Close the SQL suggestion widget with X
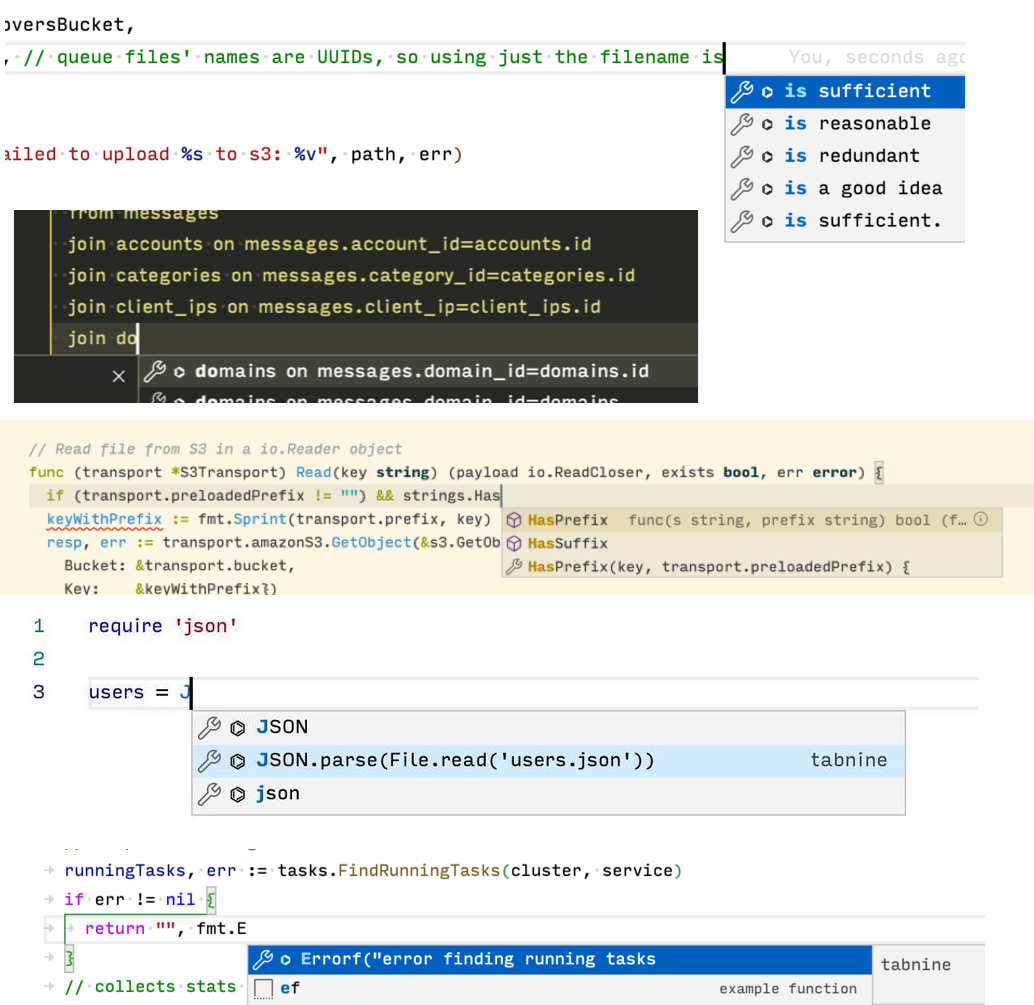 tap(119, 376)
